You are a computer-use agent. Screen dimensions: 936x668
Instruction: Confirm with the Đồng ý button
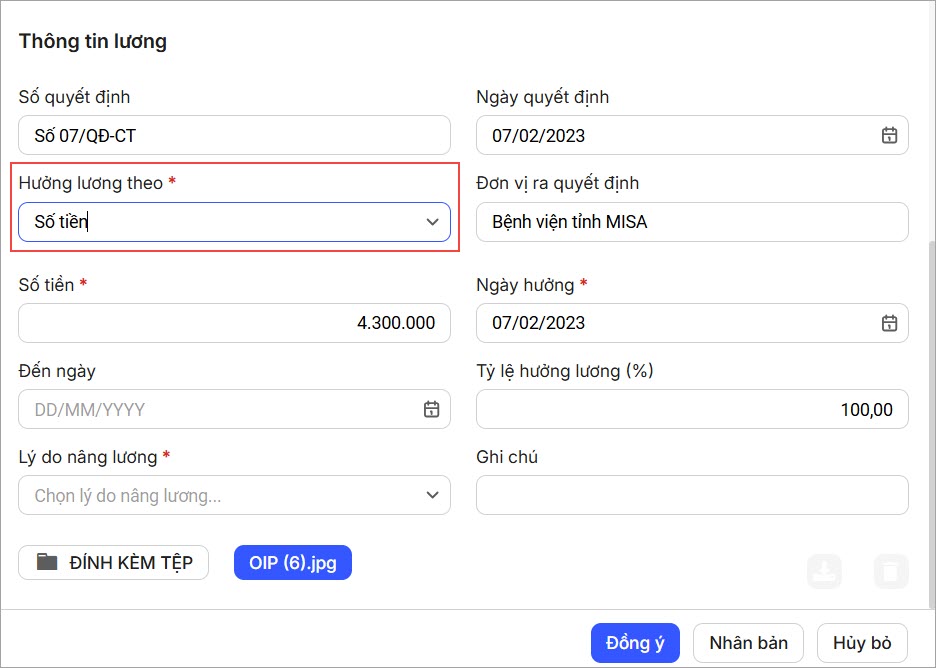pos(635,643)
